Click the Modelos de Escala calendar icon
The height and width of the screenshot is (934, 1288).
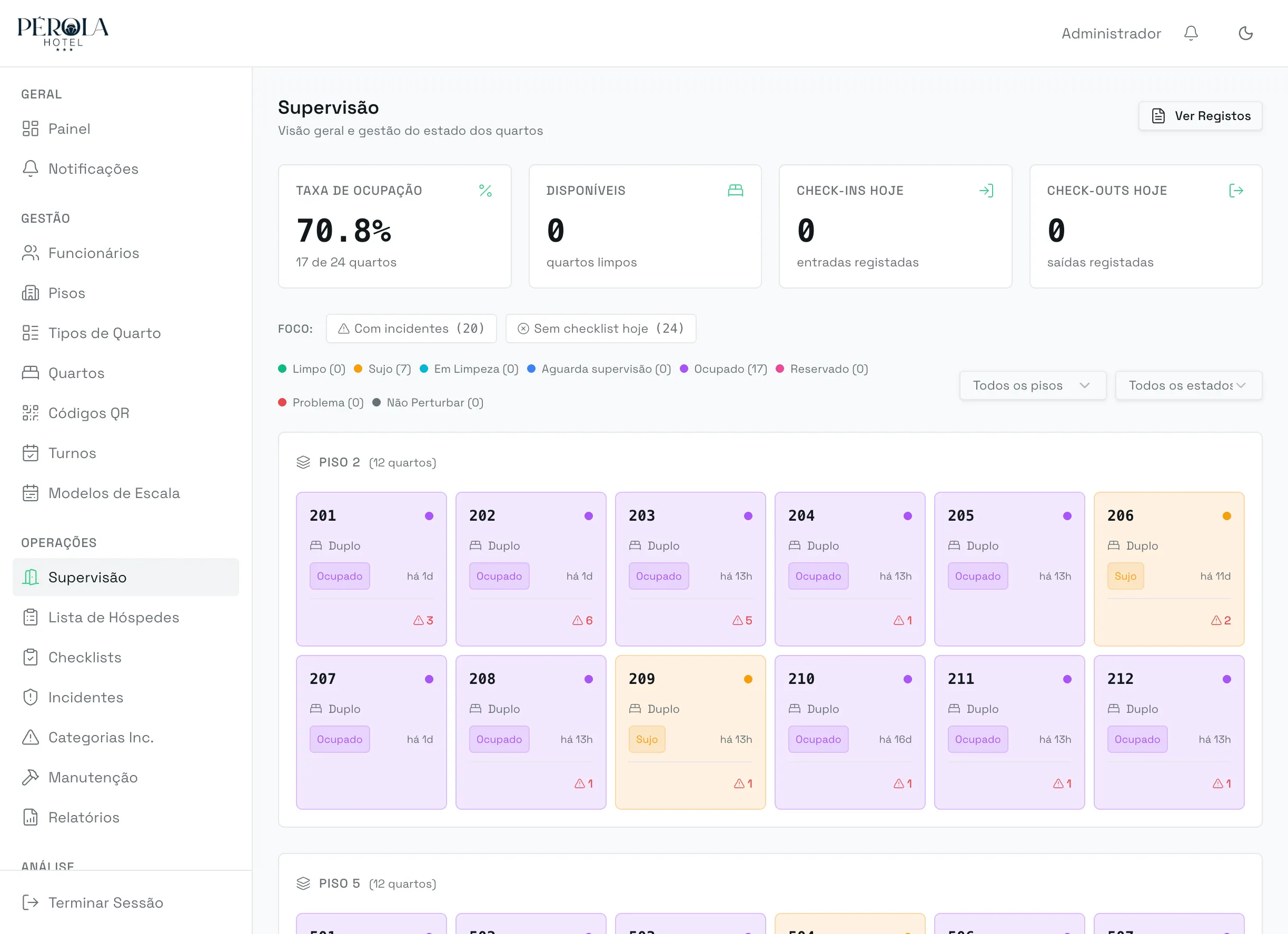tap(30, 493)
